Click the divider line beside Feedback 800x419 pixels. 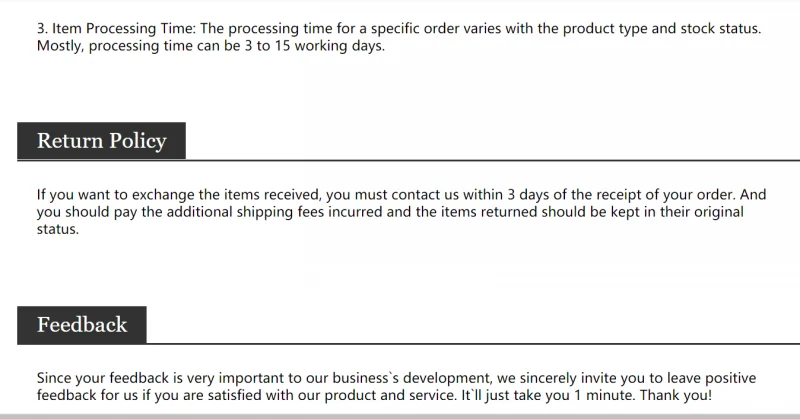point(473,344)
